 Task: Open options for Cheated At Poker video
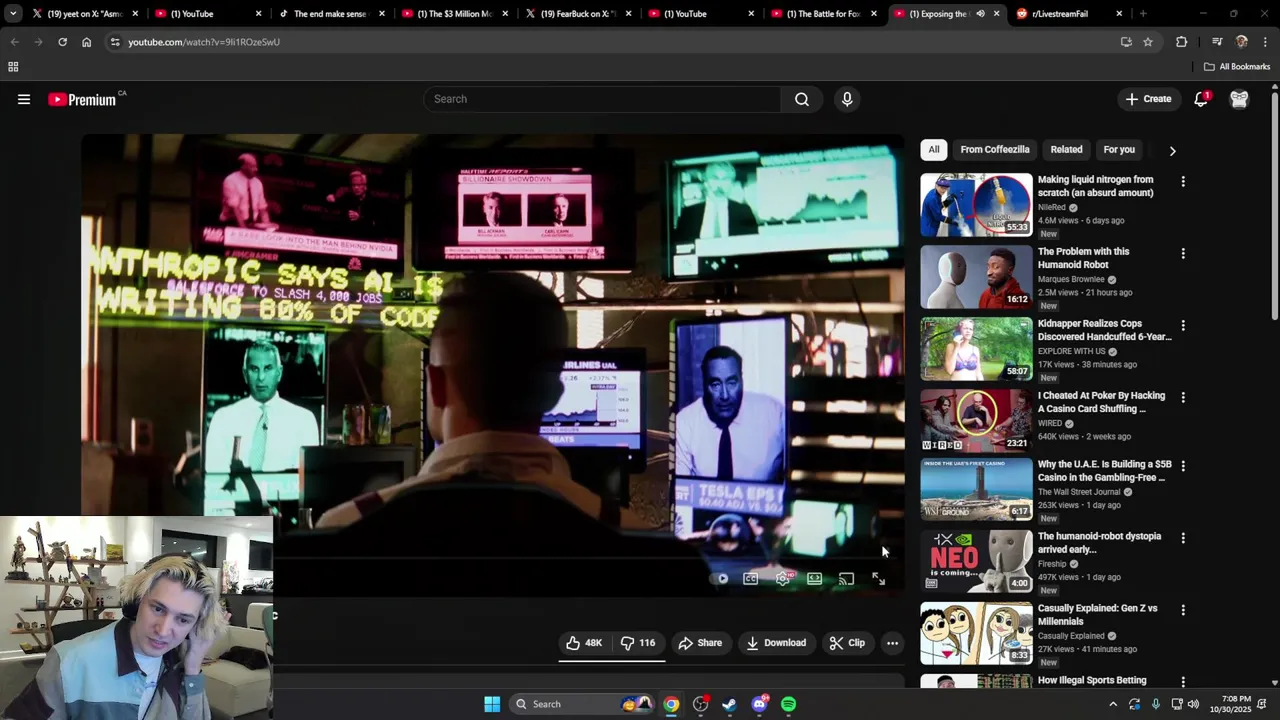(x=1183, y=398)
